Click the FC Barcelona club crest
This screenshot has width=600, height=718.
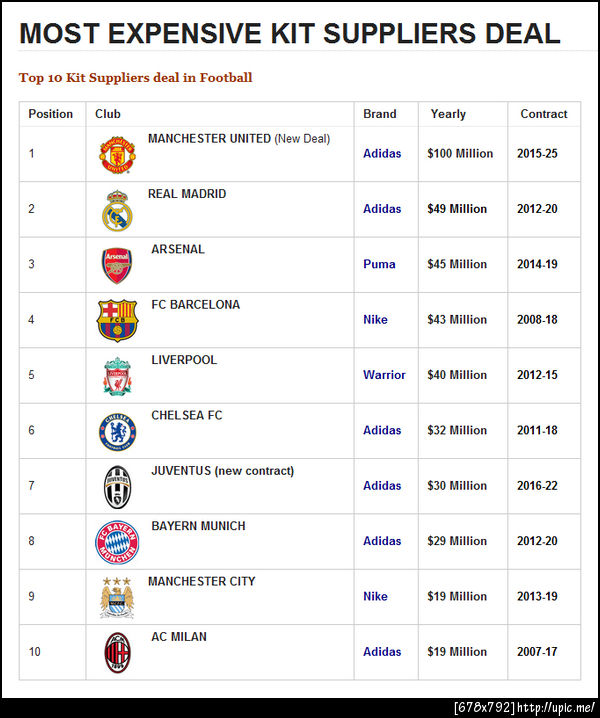tap(117, 321)
